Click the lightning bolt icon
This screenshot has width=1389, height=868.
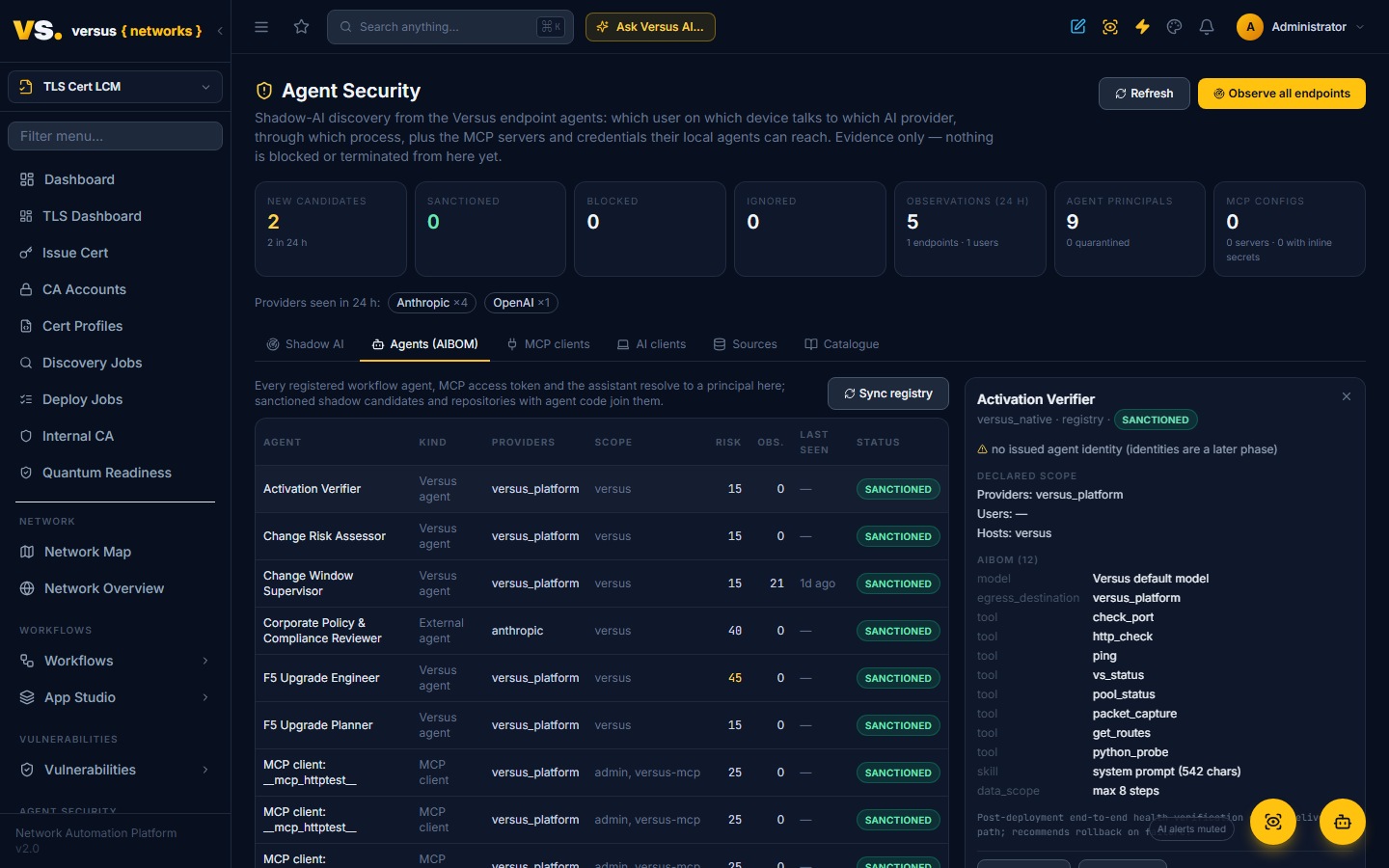(x=1142, y=27)
